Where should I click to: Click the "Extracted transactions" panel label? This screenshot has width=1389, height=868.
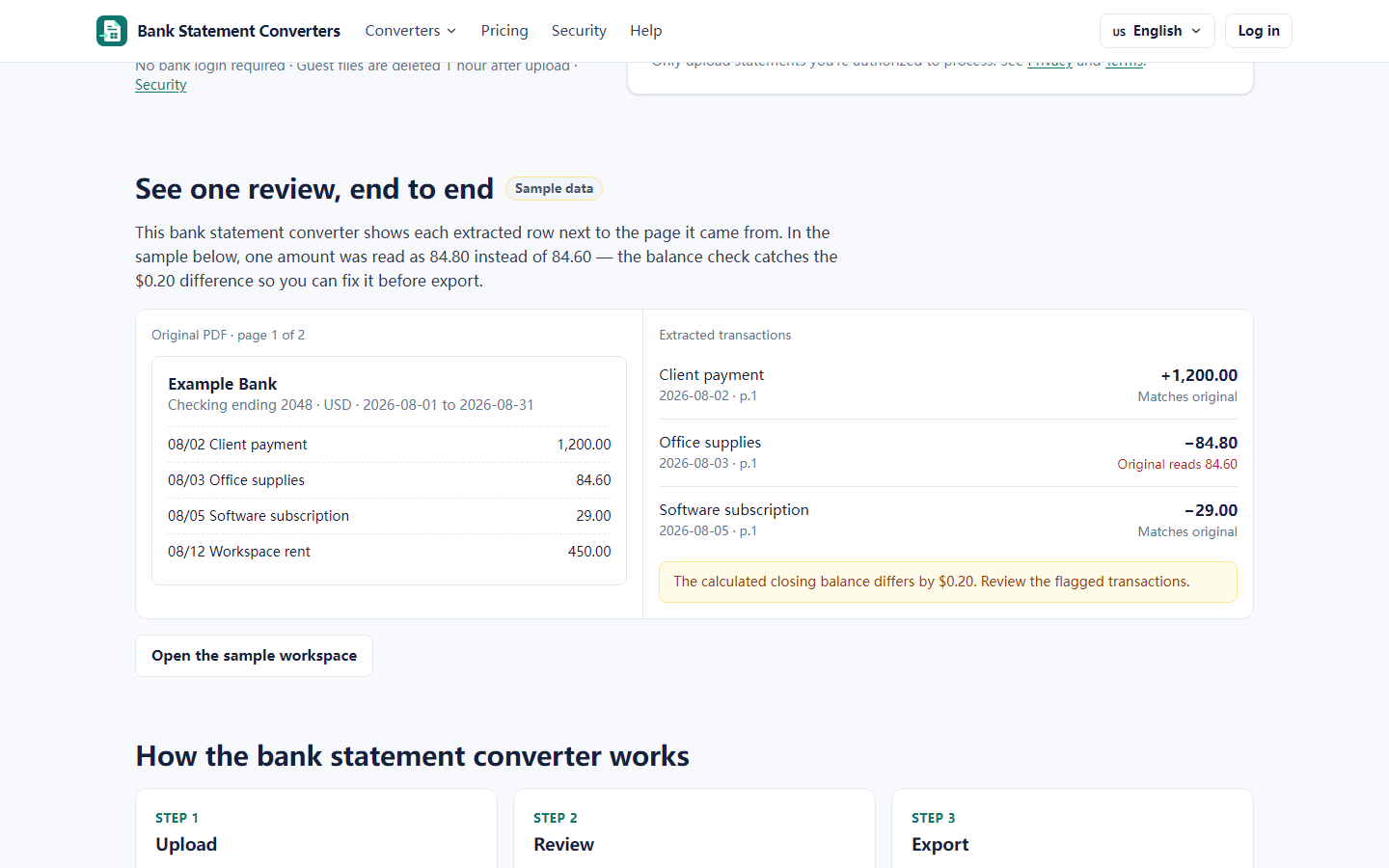[x=724, y=335]
